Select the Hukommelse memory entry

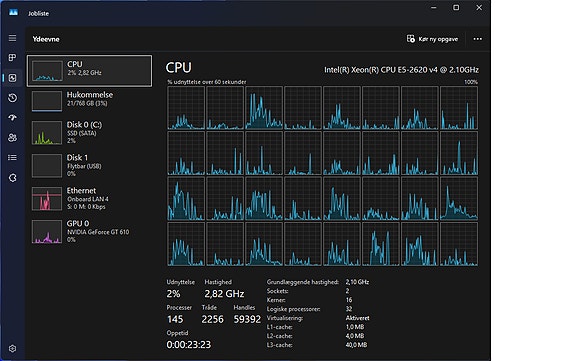coord(89,101)
